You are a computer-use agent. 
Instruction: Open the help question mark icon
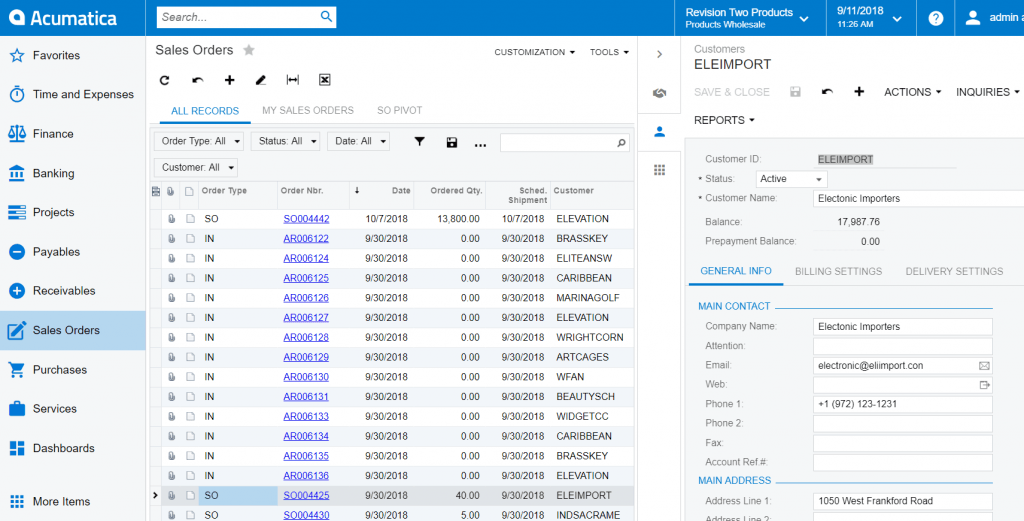point(935,18)
